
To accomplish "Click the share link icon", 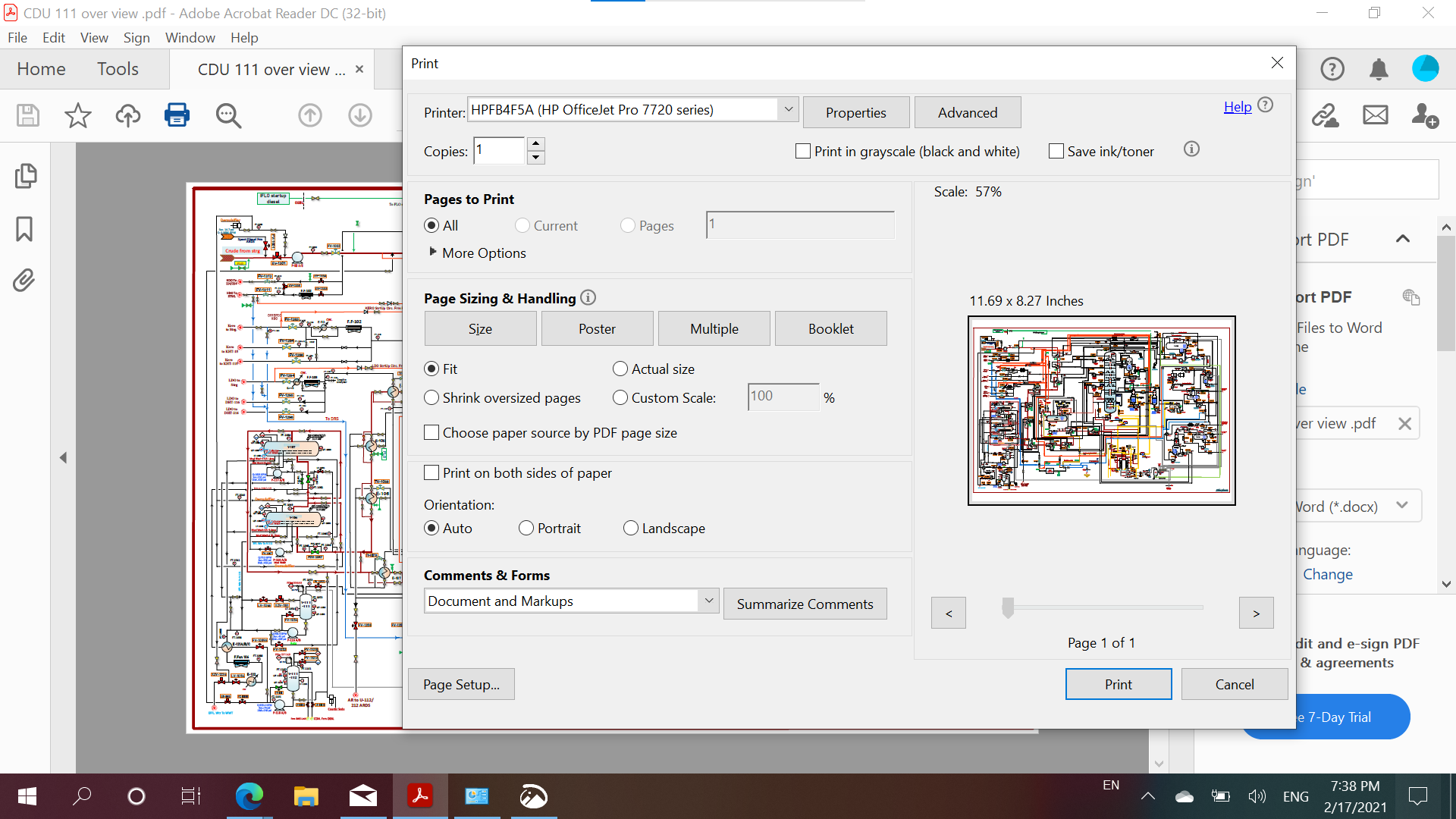I will click(1326, 115).
